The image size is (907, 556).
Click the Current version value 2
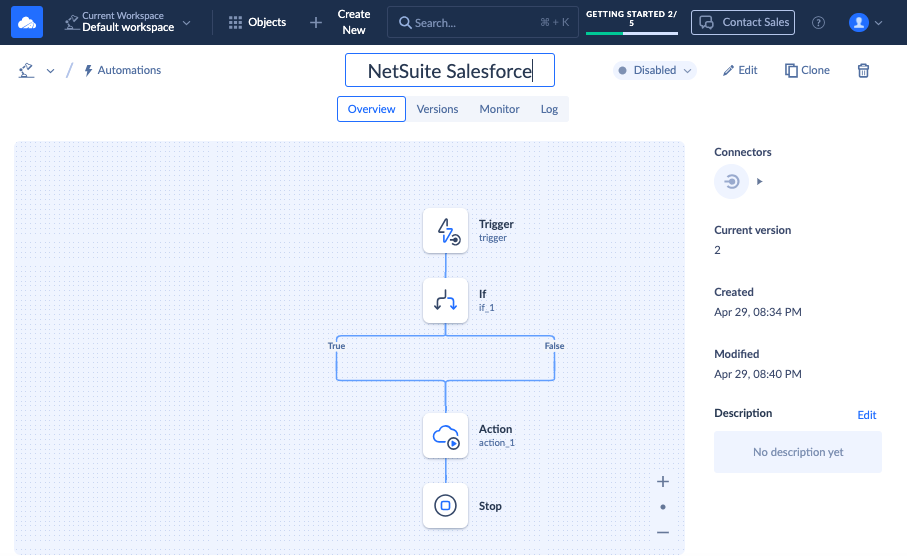717,250
